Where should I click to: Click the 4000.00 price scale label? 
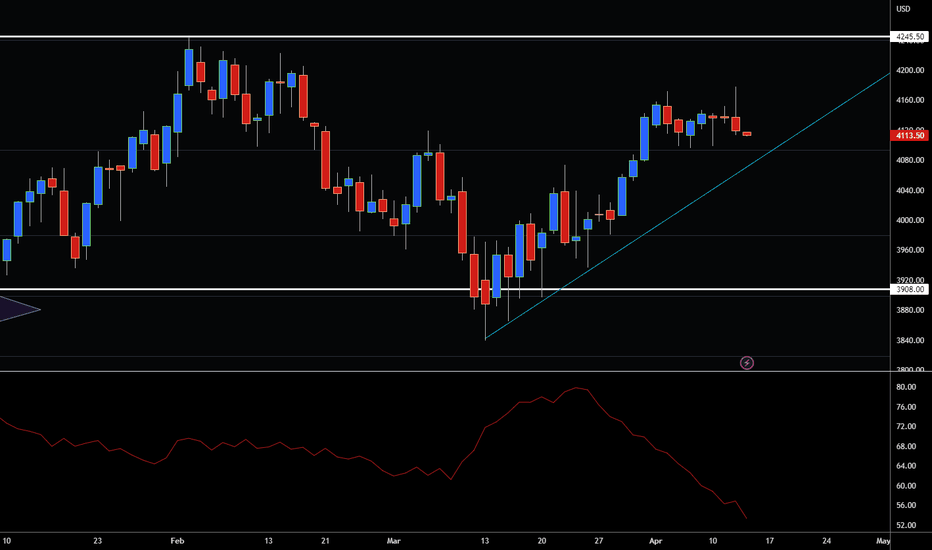click(x=910, y=220)
